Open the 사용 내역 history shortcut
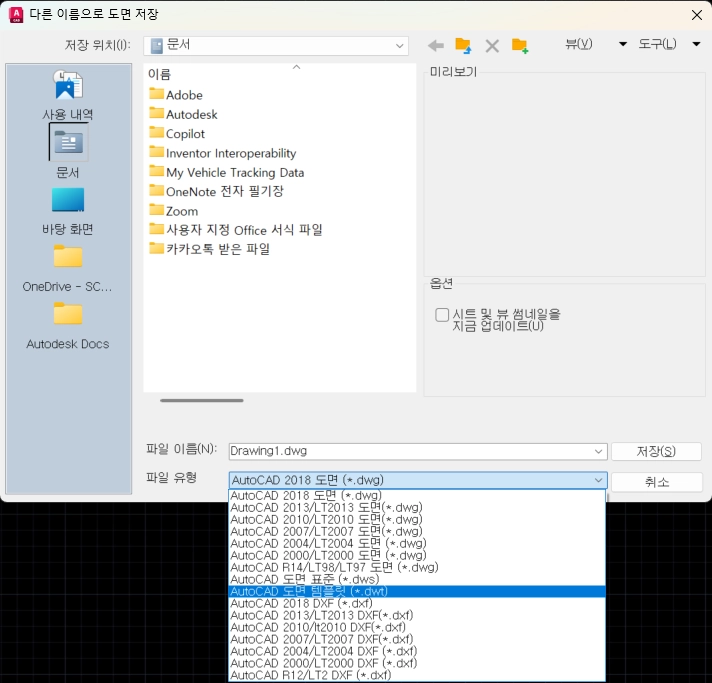Viewport: 712px width, 683px height. pyautogui.click(x=68, y=95)
